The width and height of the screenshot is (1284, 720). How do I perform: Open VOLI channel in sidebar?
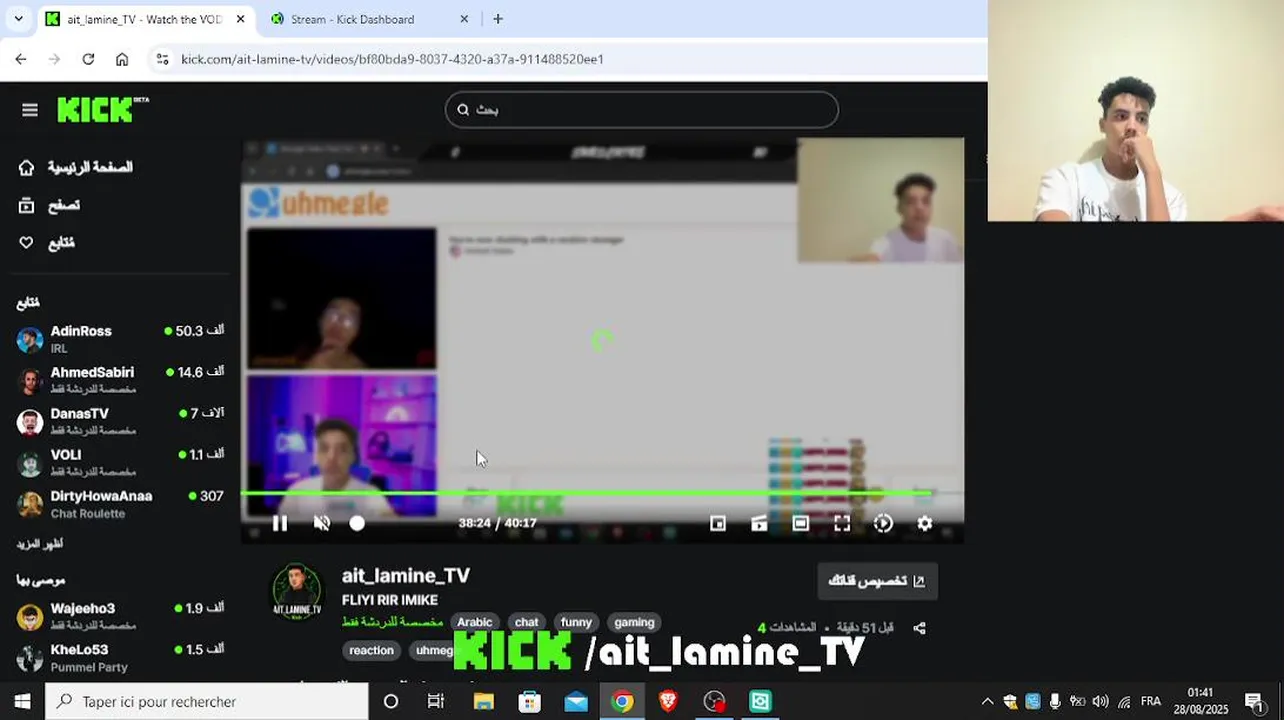120,462
